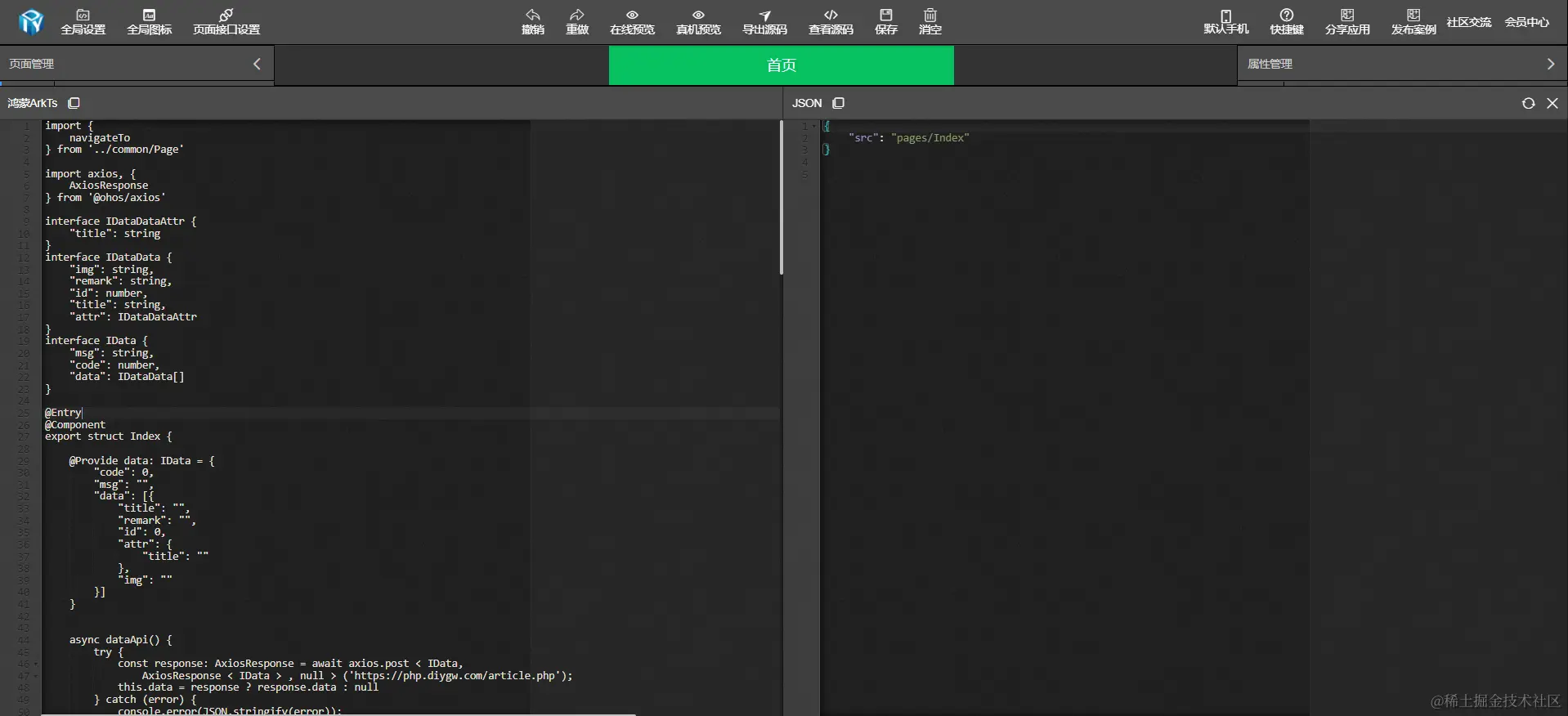
Task: Click the AxiosResponse import line
Action: (x=109, y=186)
